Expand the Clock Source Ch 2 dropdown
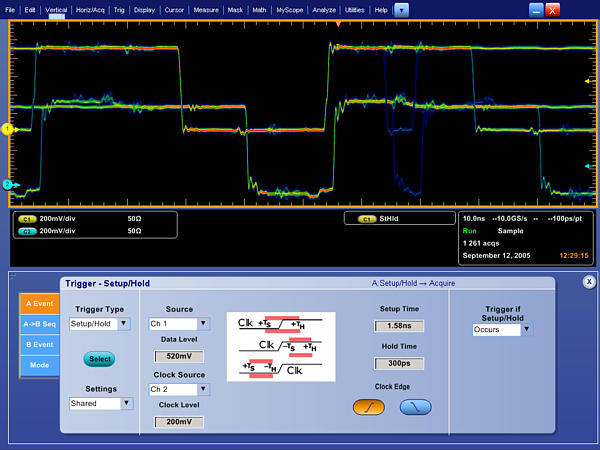This screenshot has height=450, width=600. [x=179, y=388]
